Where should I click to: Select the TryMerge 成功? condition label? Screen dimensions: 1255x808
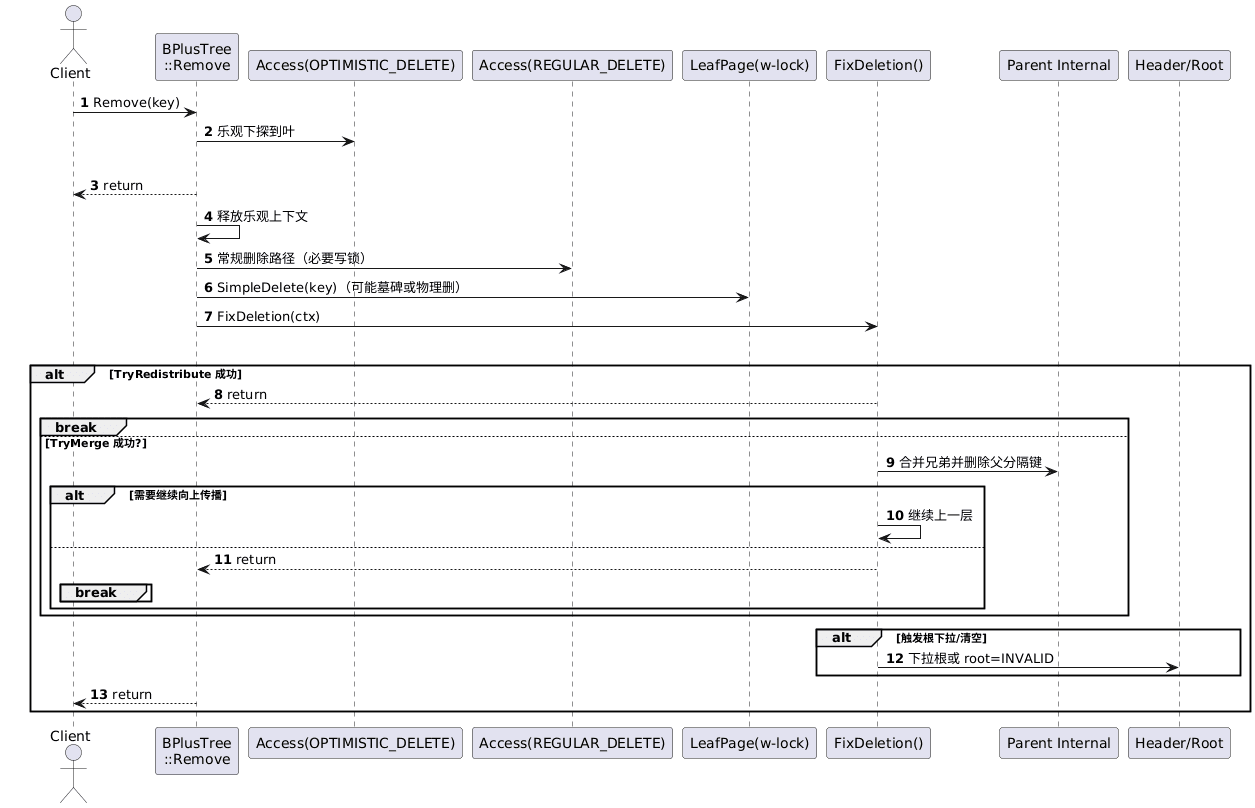tap(96, 442)
